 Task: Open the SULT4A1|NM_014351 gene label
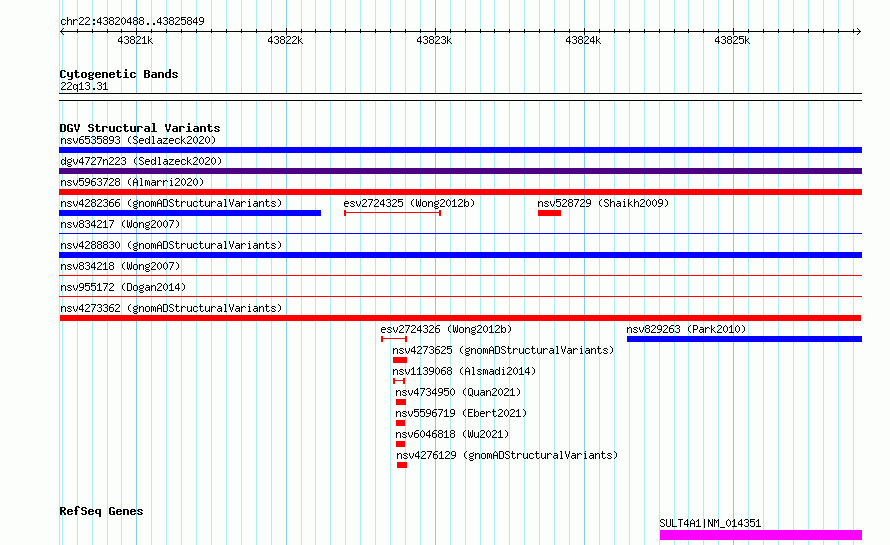pos(710,523)
